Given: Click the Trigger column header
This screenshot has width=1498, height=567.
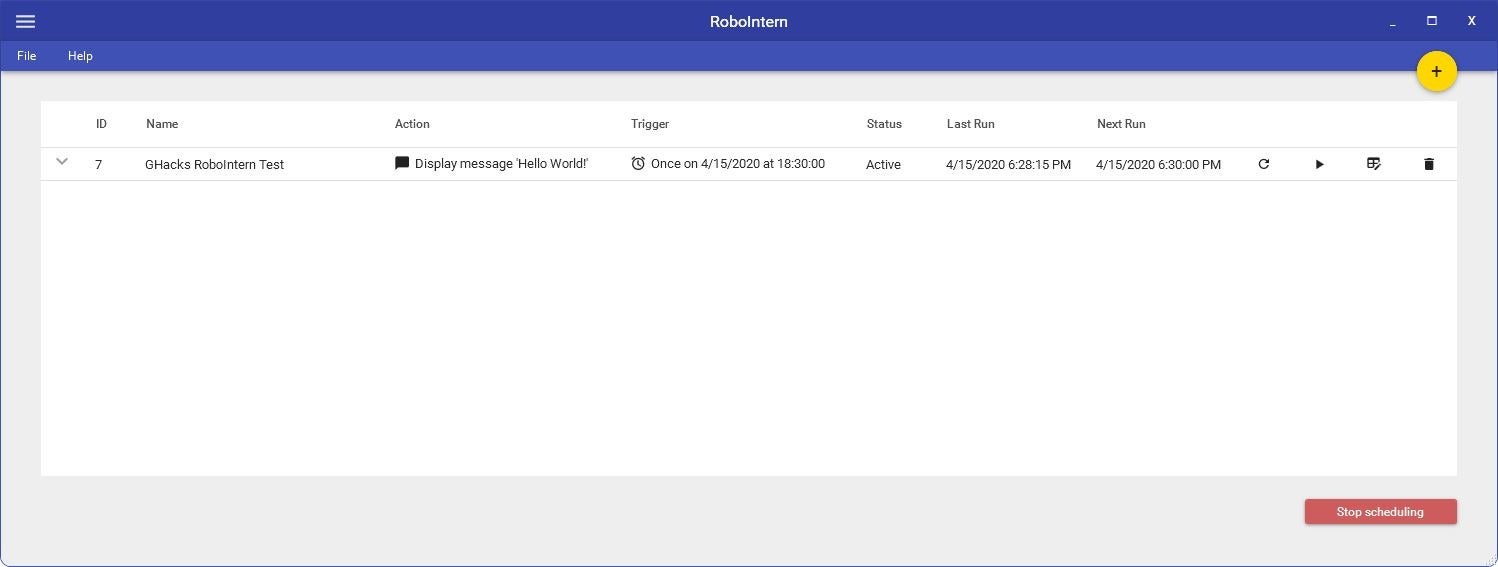Looking at the screenshot, I should pyautogui.click(x=650, y=124).
